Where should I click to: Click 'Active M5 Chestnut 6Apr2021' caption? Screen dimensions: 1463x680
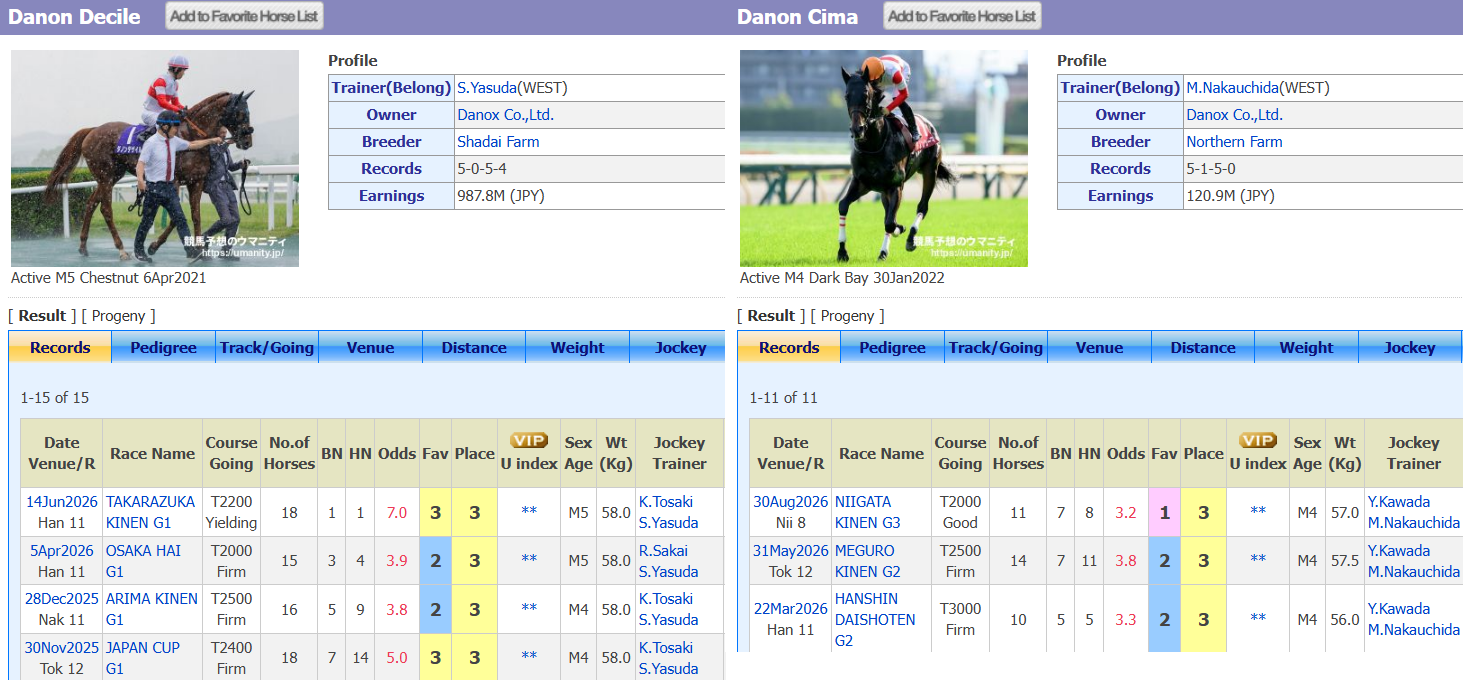109,278
